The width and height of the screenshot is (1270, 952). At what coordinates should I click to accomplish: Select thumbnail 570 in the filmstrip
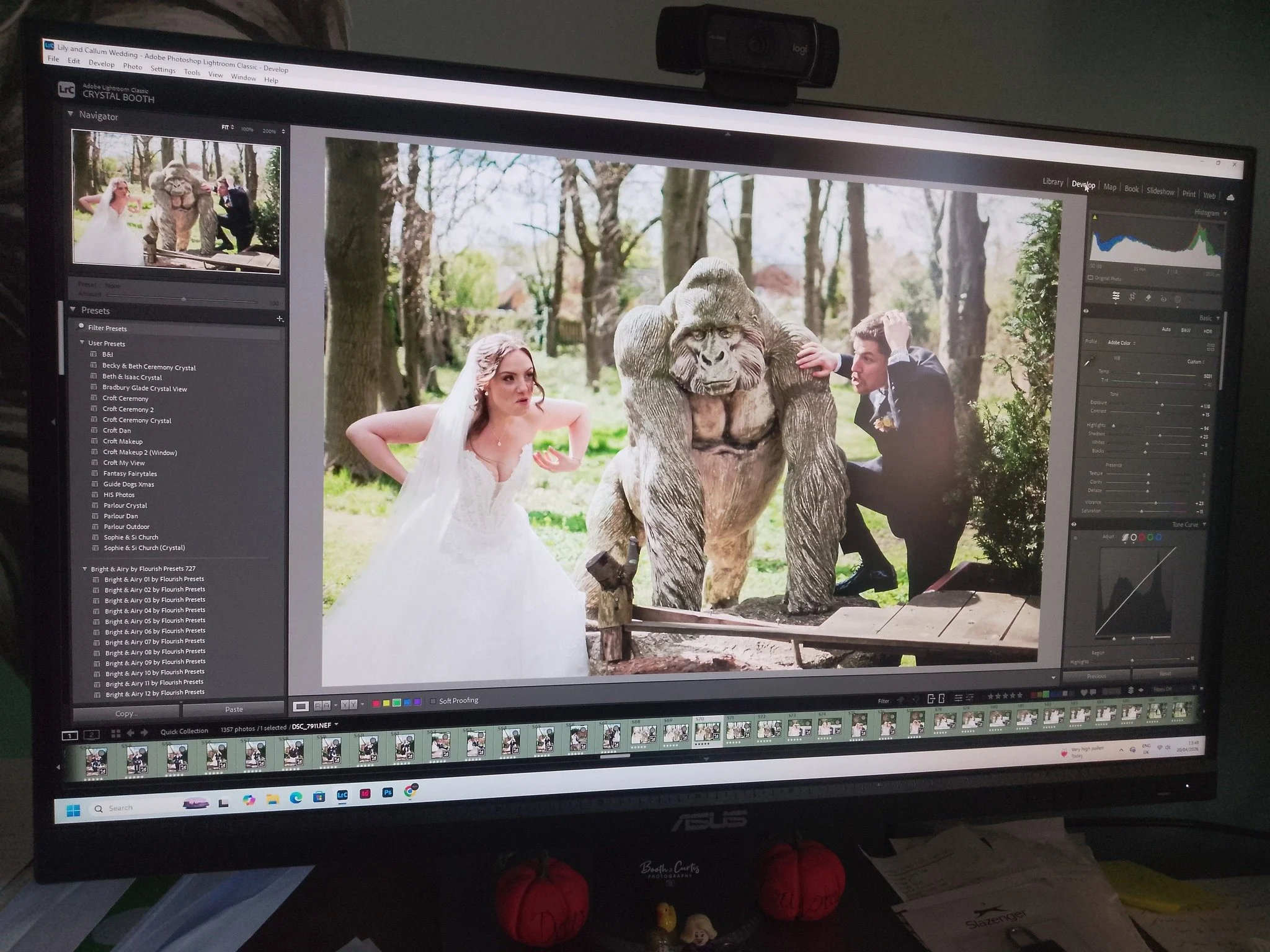click(x=707, y=731)
